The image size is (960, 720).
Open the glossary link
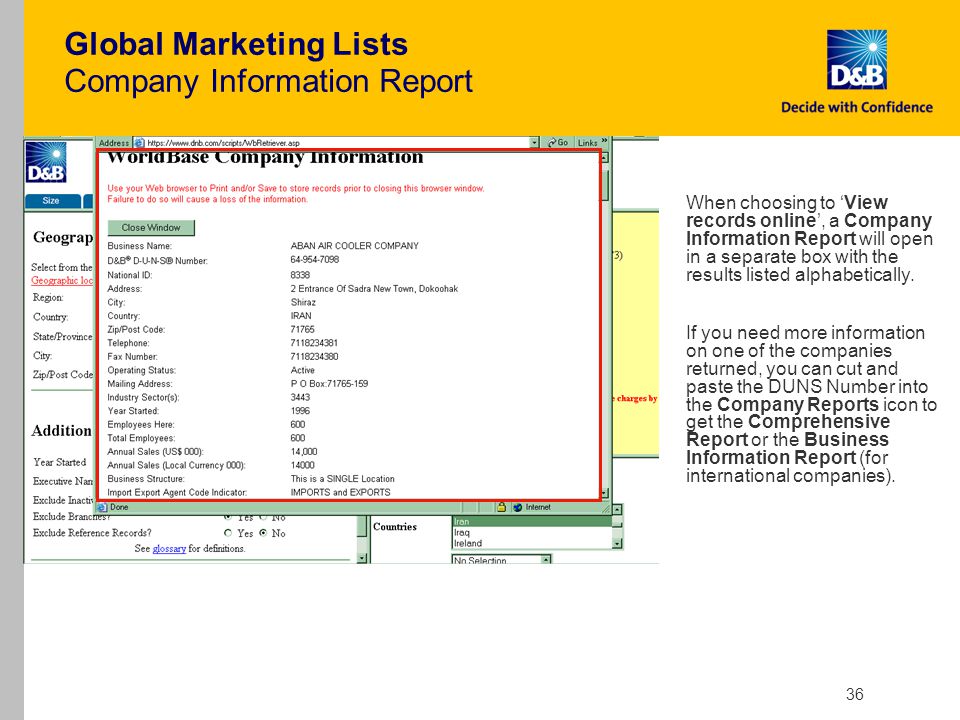point(169,549)
